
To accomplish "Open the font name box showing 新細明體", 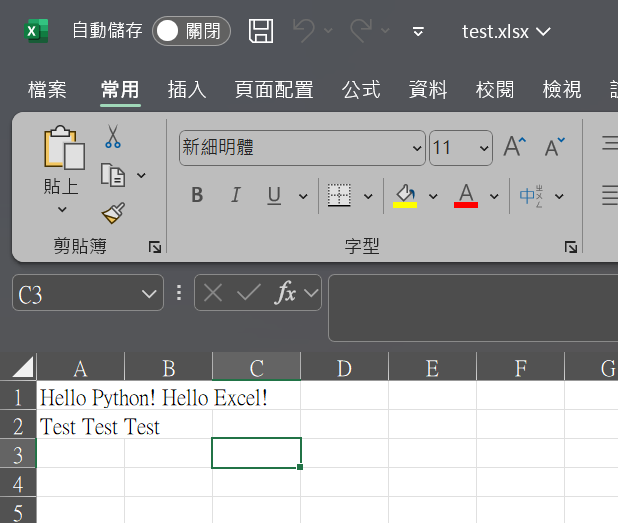I will click(x=302, y=148).
